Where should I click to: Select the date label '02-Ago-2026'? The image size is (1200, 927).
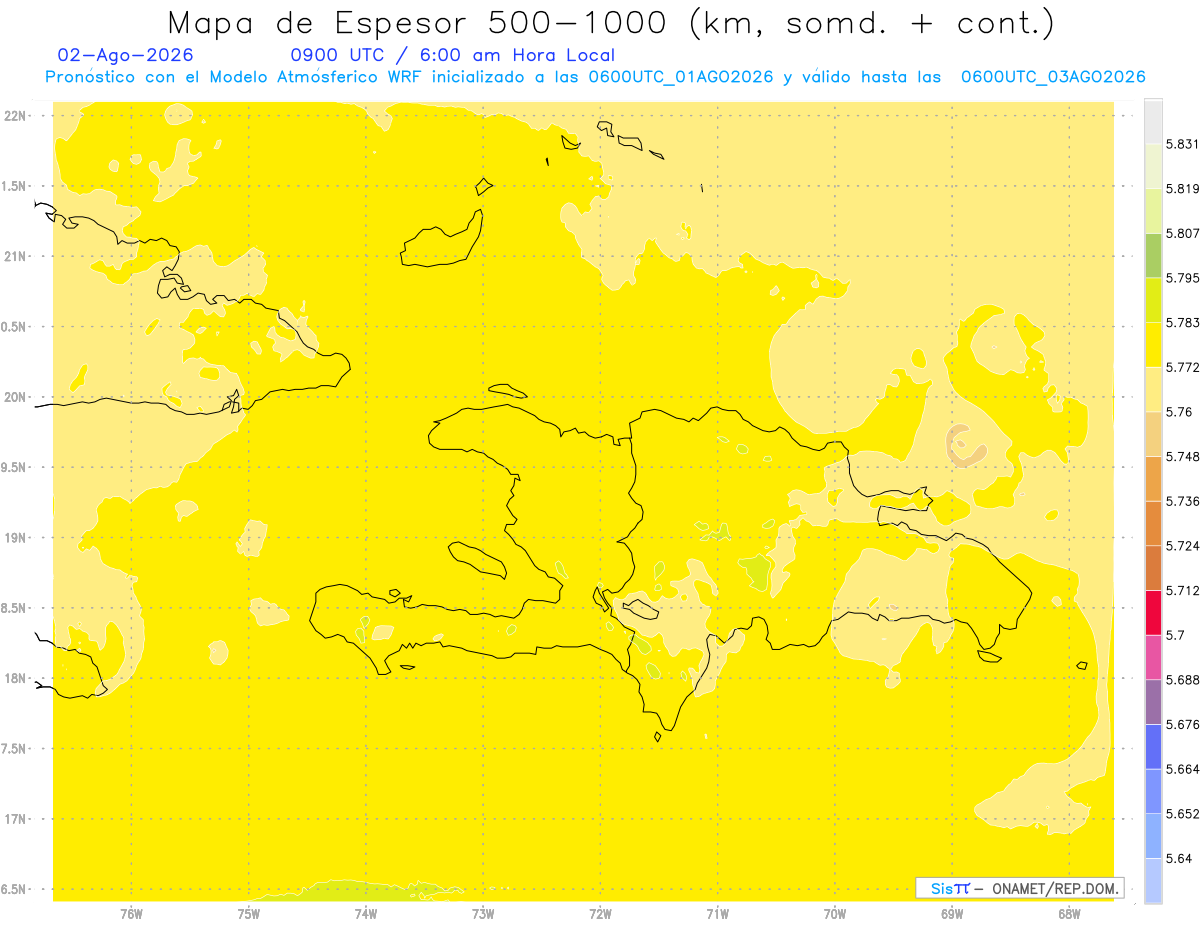[126, 55]
